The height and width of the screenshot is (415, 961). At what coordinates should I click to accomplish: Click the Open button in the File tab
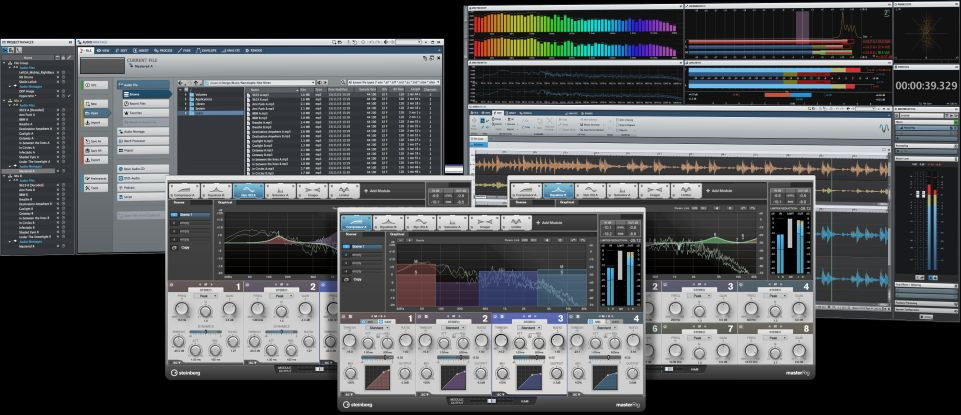[97, 113]
